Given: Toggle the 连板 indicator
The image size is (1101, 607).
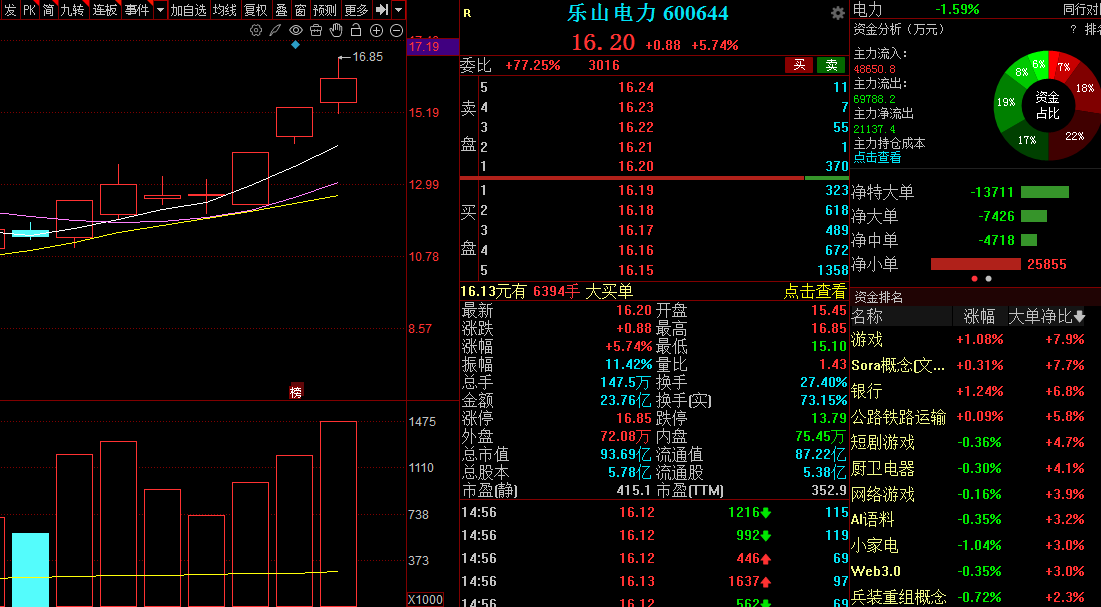Looking at the screenshot, I should coord(105,10).
